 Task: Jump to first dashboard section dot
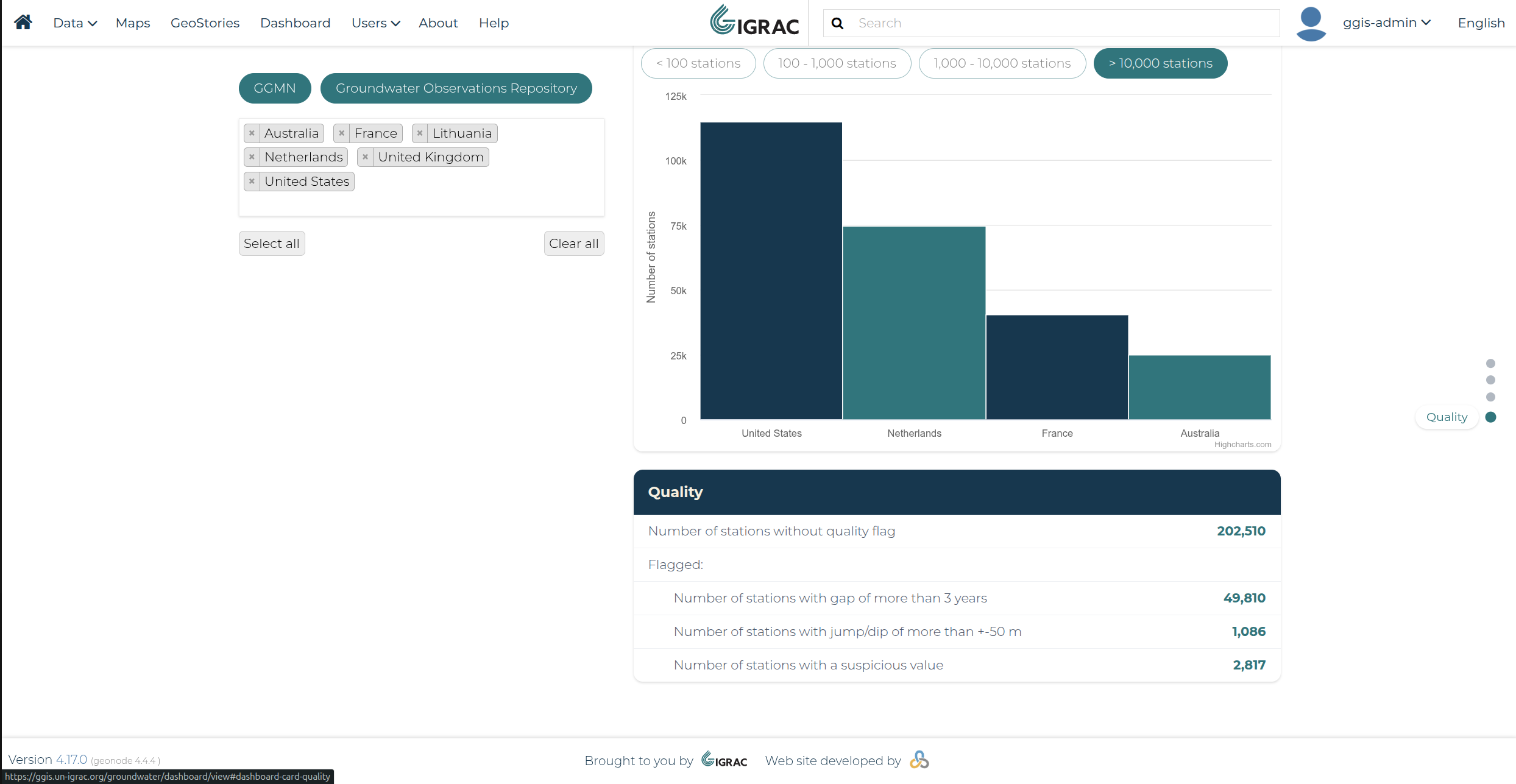1490,364
